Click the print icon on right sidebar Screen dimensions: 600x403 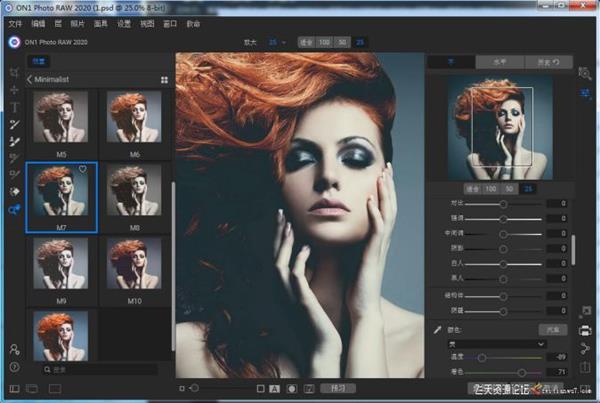[x=586, y=330]
